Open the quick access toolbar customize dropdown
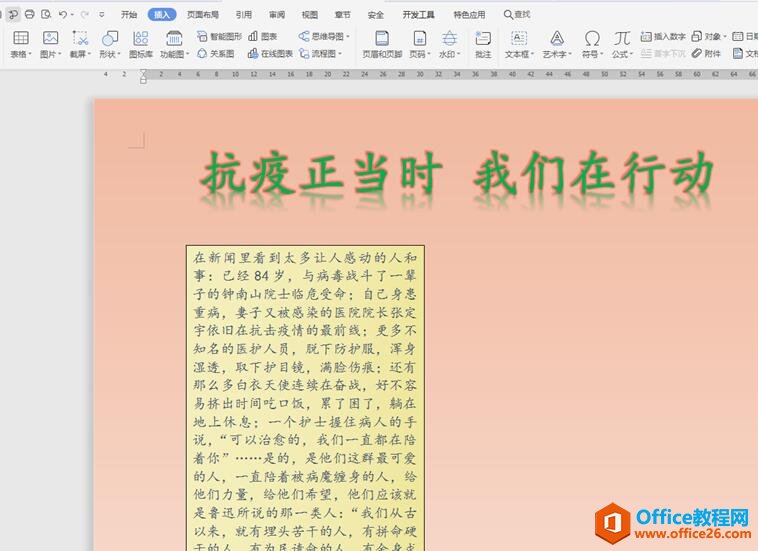The height and width of the screenshot is (551, 758). (102, 14)
